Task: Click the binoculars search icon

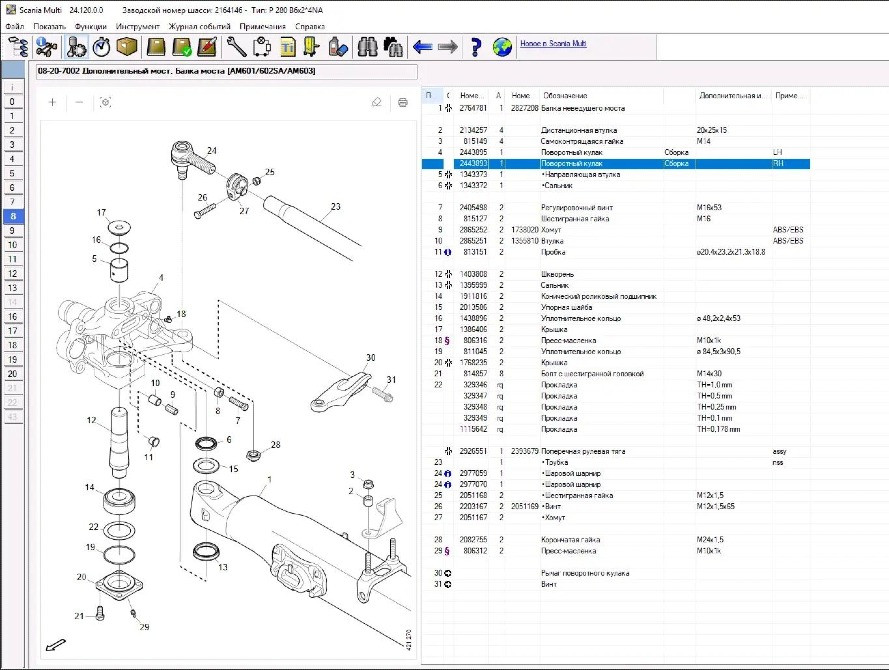Action: point(367,46)
